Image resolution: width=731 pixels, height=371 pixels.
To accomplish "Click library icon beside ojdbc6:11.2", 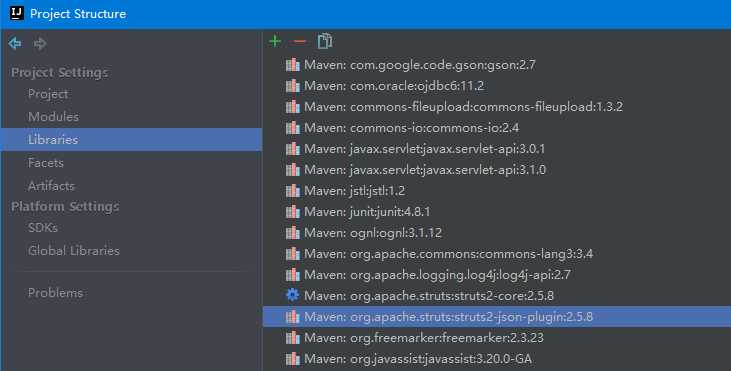I will 292,86.
